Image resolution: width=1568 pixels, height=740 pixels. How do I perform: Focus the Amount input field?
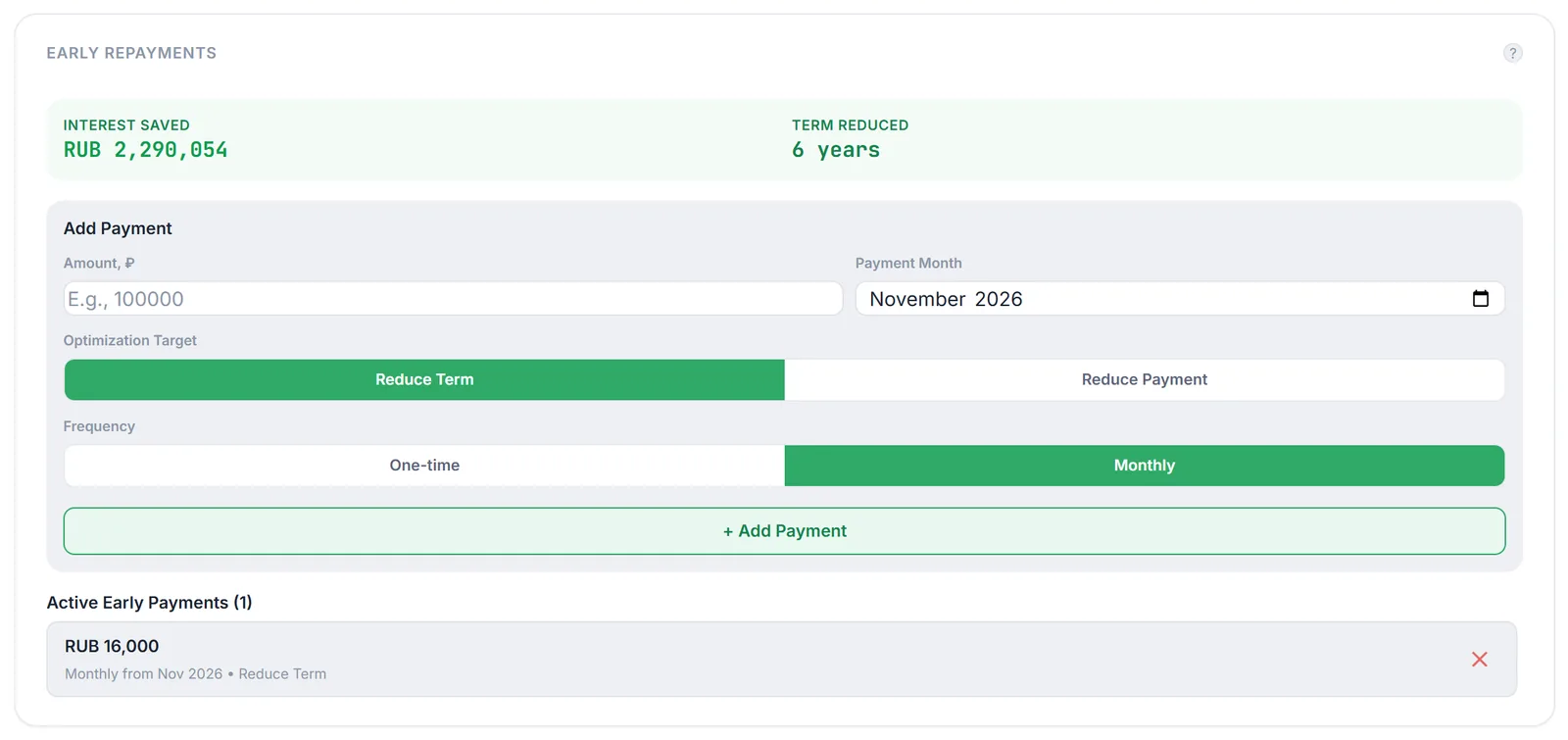453,299
